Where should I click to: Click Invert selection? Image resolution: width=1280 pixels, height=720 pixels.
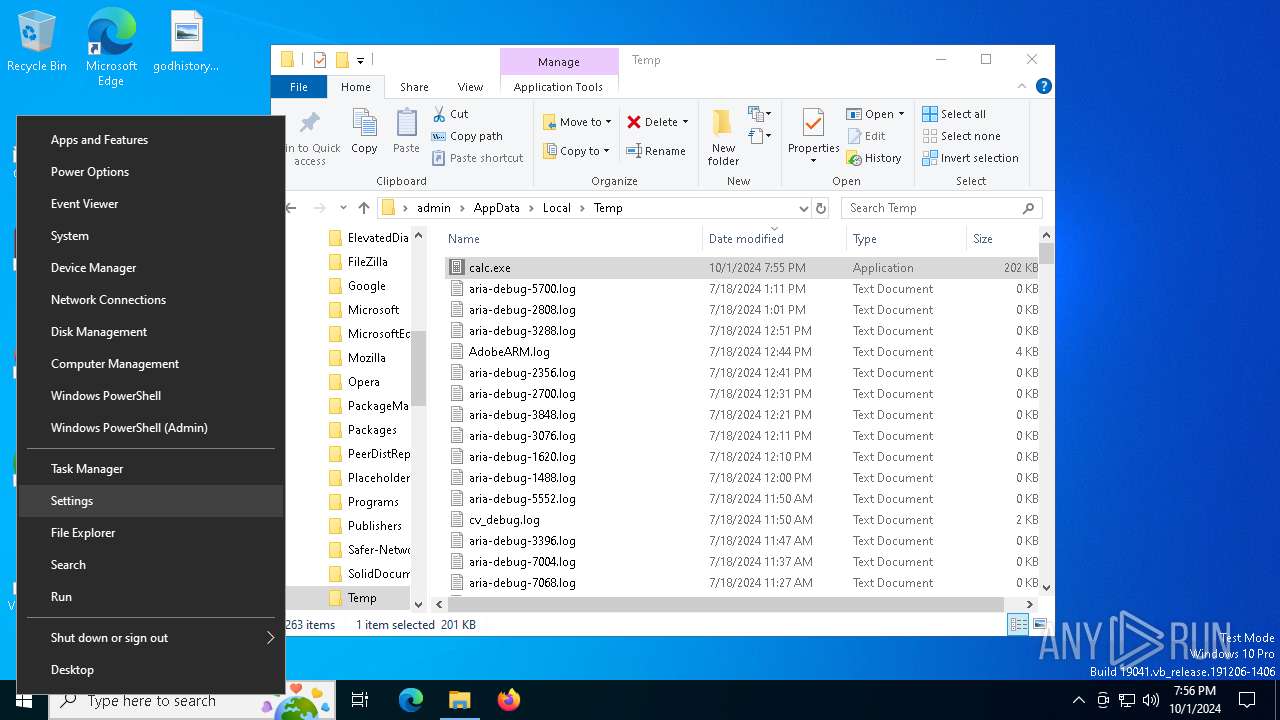click(970, 158)
